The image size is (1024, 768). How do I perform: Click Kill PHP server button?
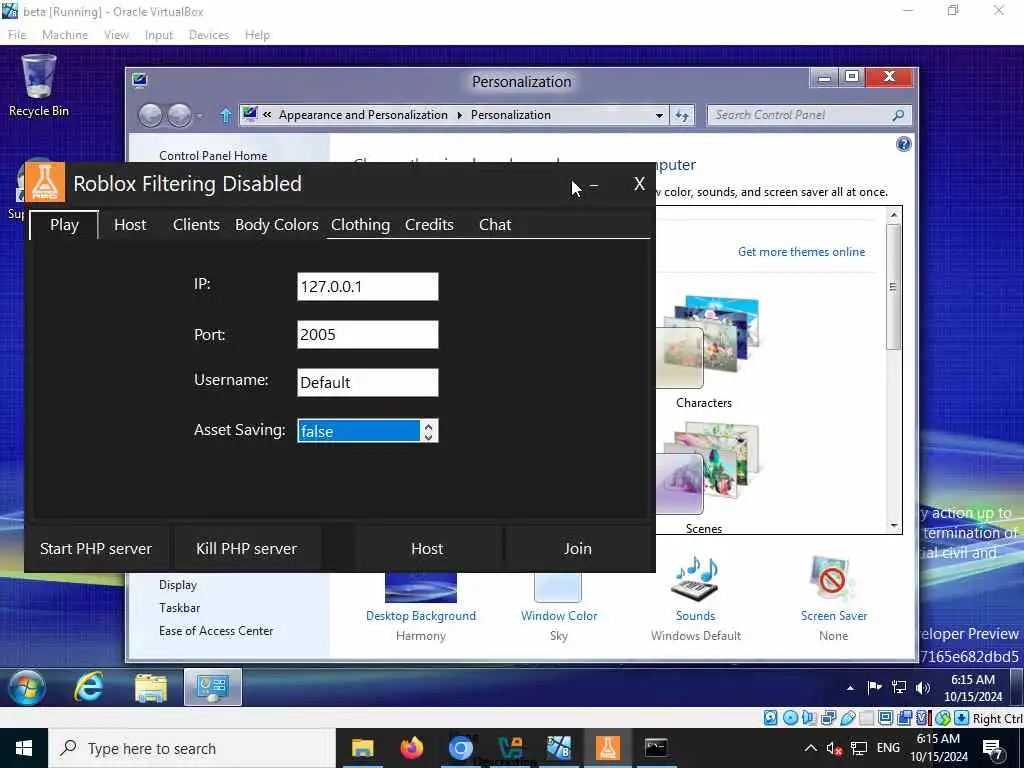(246, 549)
